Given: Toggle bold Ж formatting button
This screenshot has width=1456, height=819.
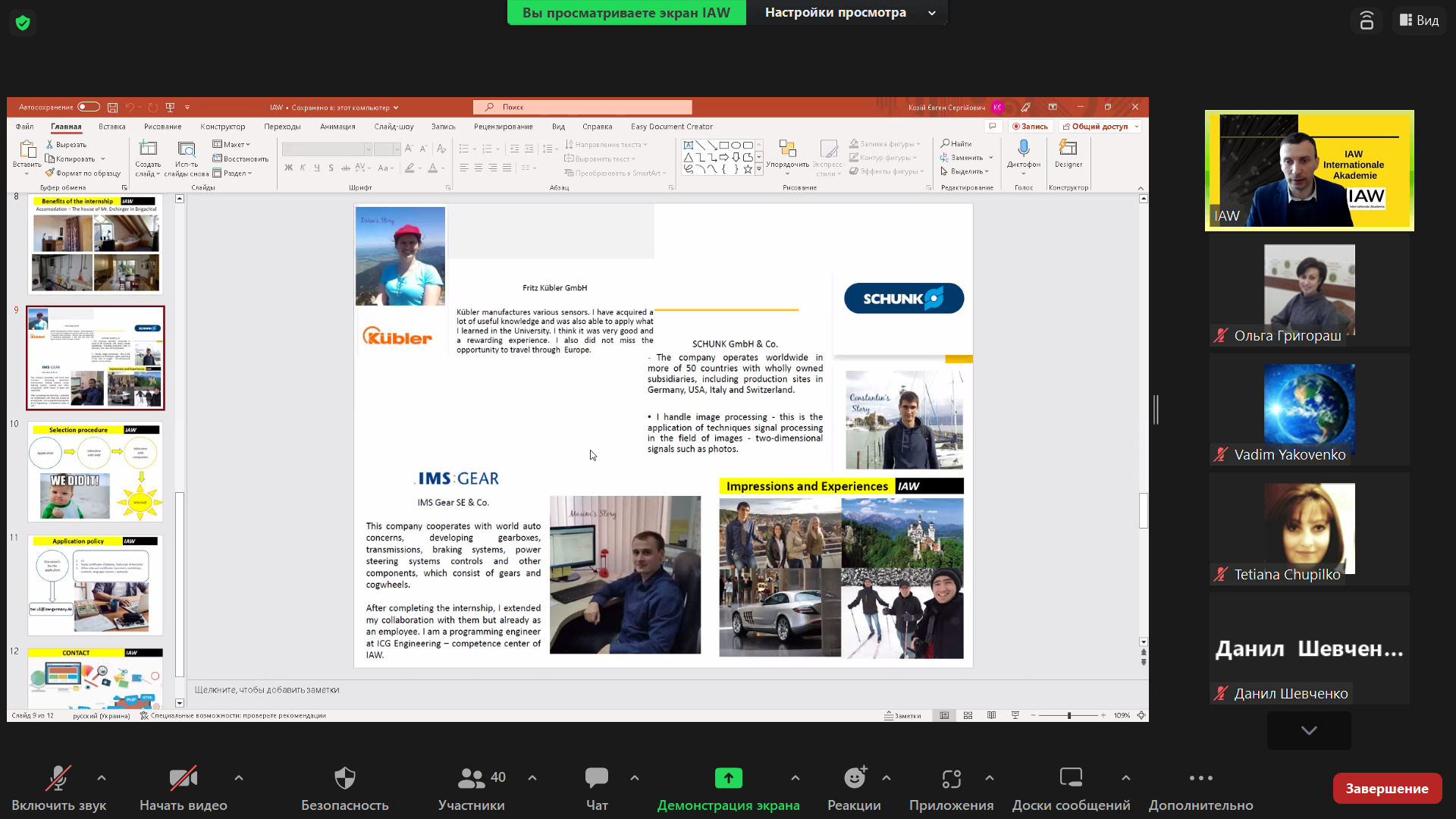Looking at the screenshot, I should pos(288,168).
